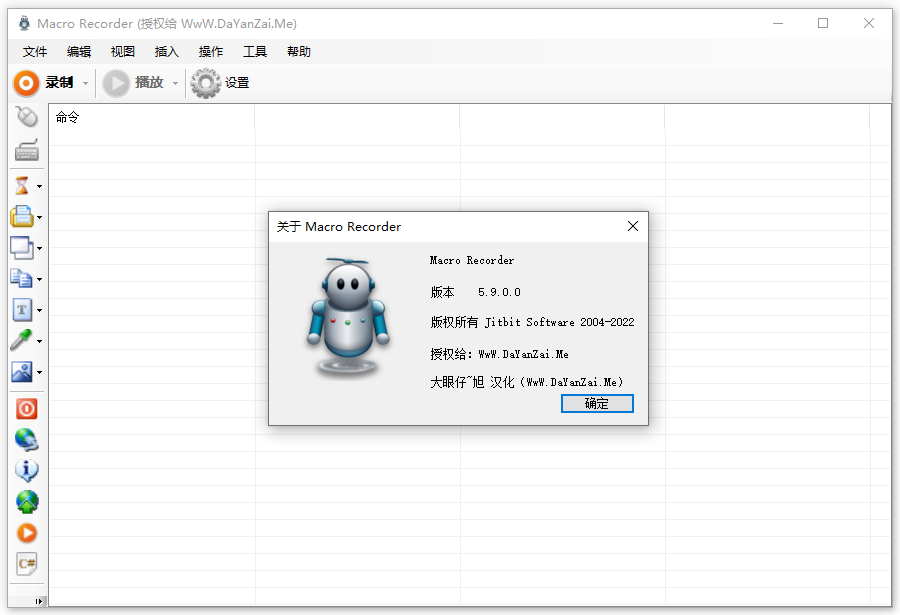The height and width of the screenshot is (615, 900).
Task: Open the 文件 (File) menu
Action: [x=34, y=52]
